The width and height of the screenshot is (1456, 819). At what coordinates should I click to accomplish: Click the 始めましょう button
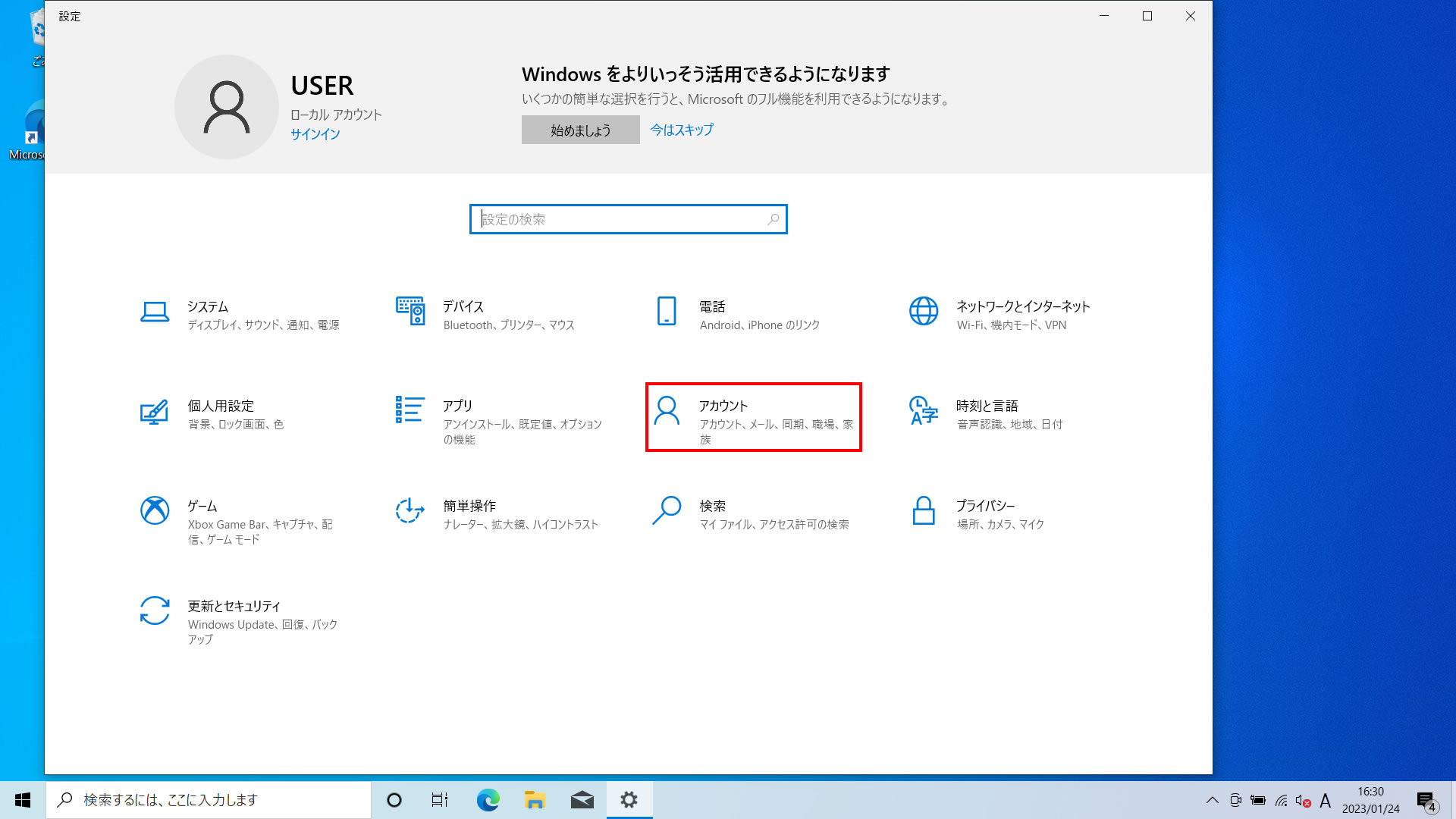(x=581, y=130)
